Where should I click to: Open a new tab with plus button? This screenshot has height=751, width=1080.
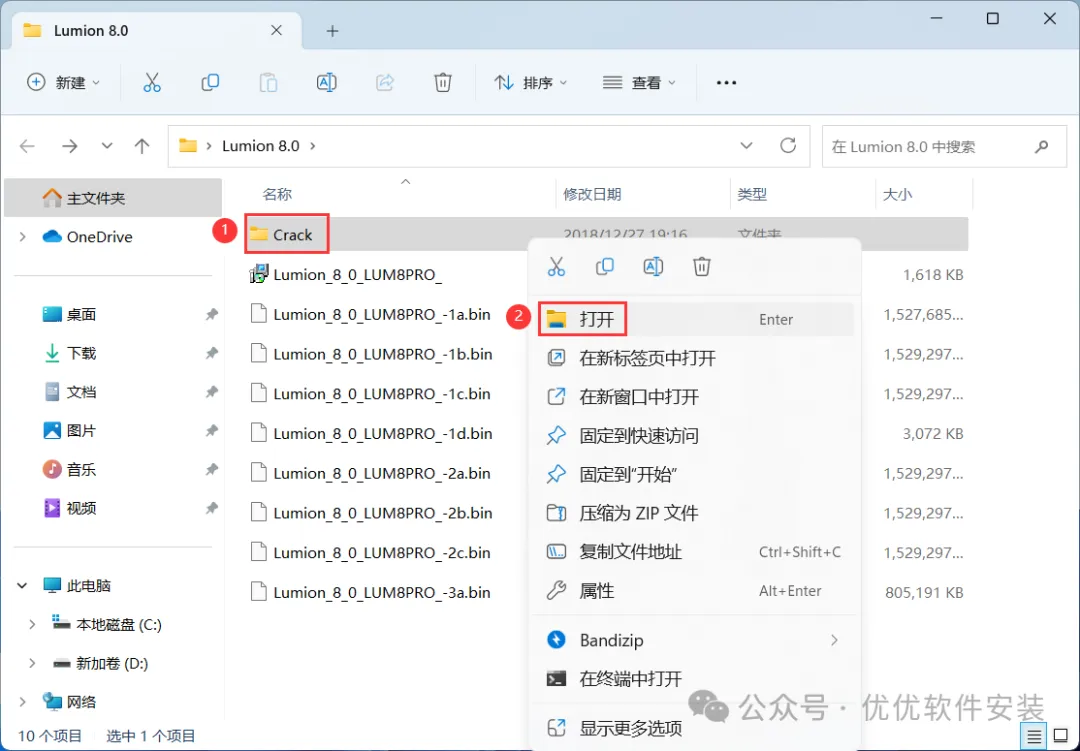pyautogui.click(x=332, y=31)
